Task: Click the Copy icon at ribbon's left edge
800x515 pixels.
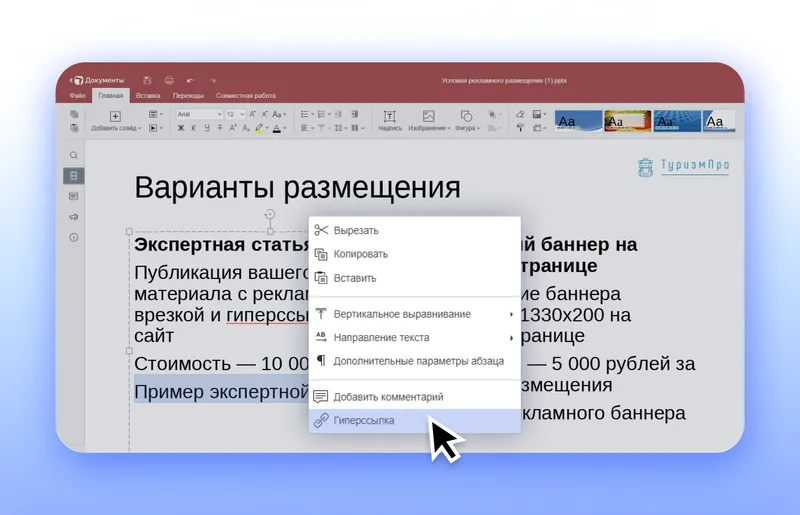Action: pos(74,114)
